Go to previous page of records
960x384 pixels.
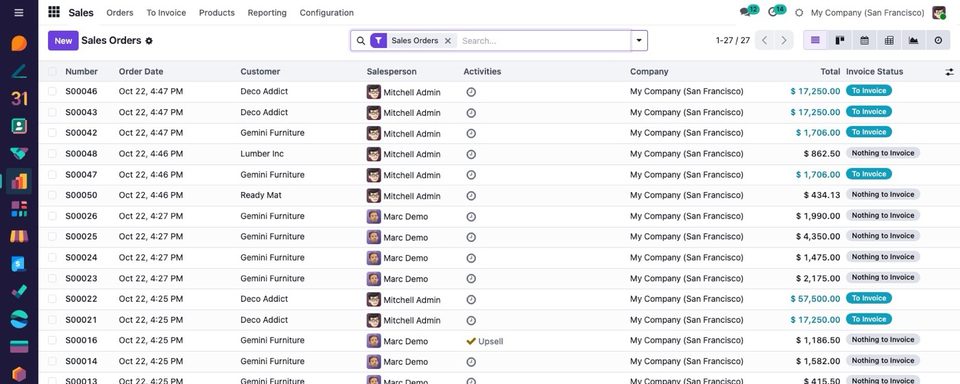coord(764,40)
